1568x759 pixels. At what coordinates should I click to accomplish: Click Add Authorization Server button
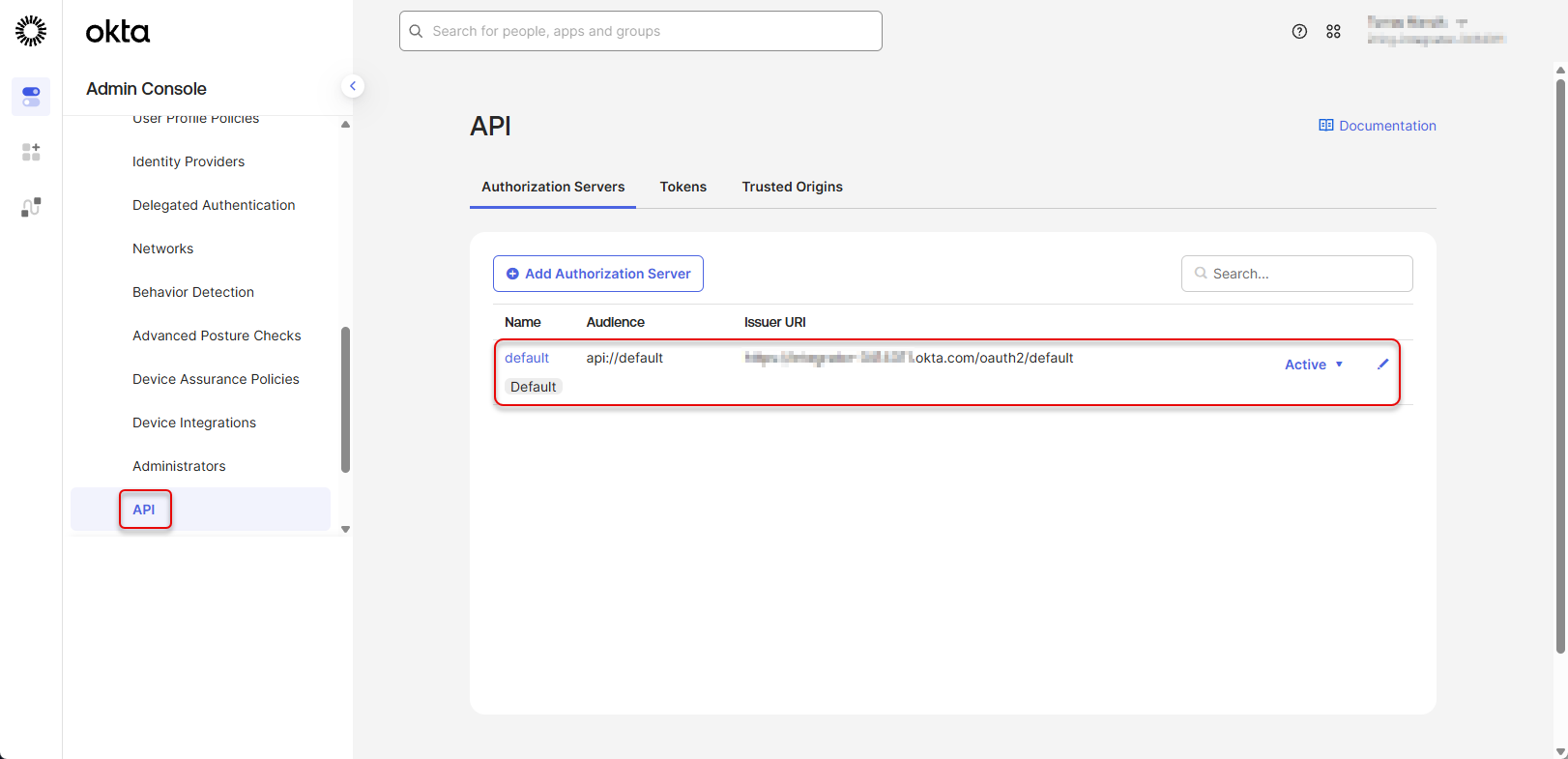pos(597,274)
